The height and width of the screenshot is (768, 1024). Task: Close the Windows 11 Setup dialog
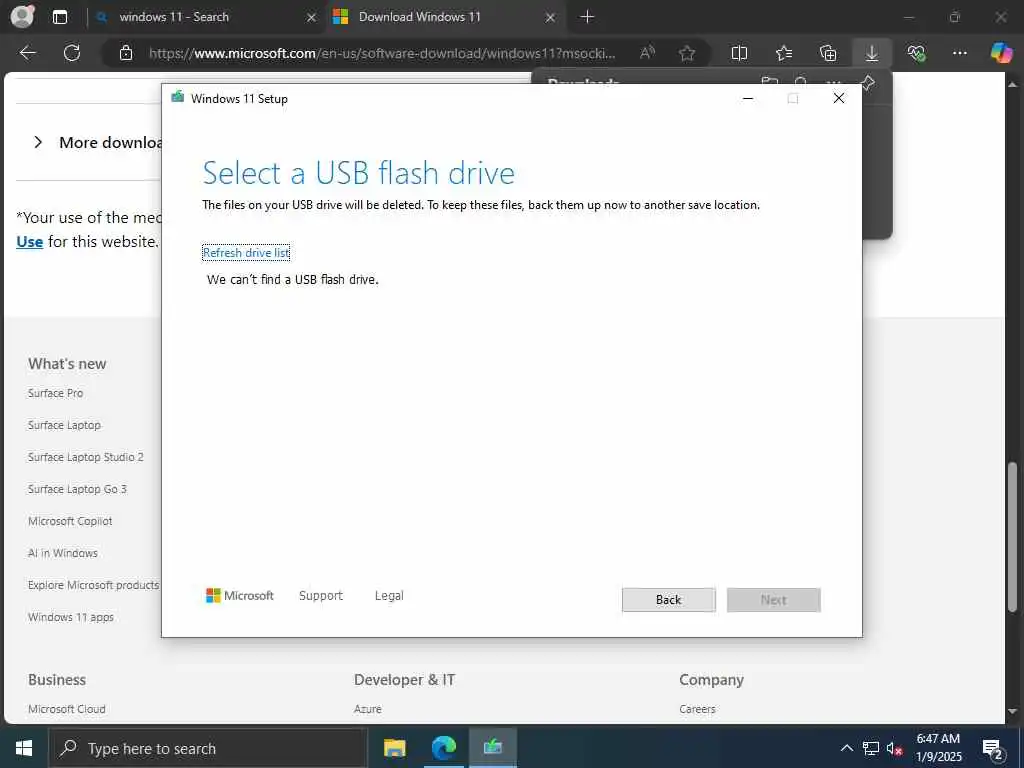coord(839,99)
